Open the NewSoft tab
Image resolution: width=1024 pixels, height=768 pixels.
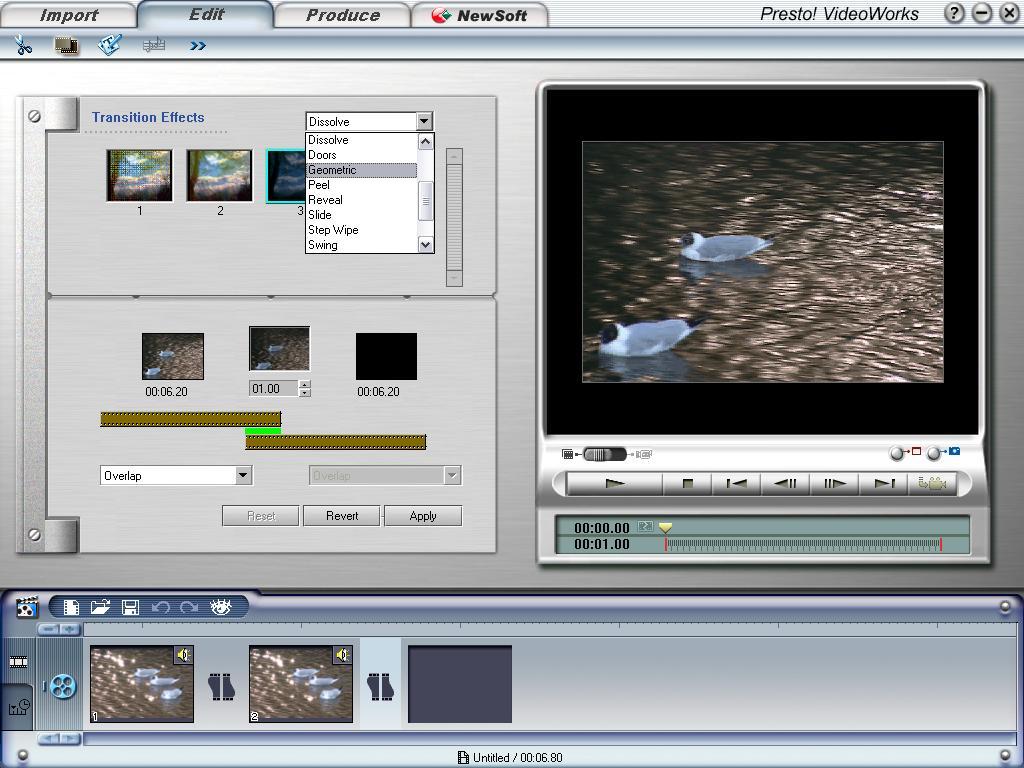pyautogui.click(x=479, y=14)
